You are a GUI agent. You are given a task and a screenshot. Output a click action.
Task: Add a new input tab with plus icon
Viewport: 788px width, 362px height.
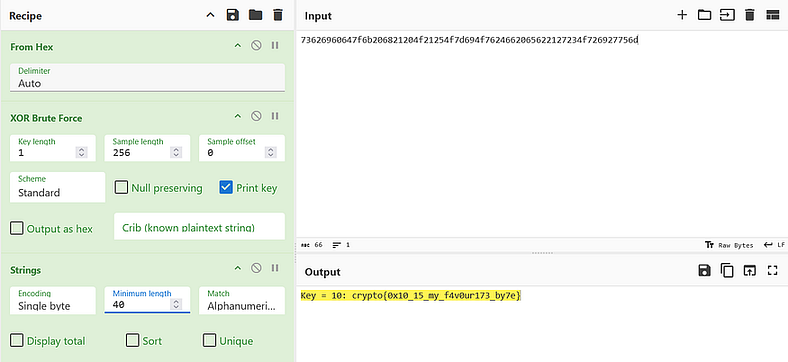click(x=682, y=15)
